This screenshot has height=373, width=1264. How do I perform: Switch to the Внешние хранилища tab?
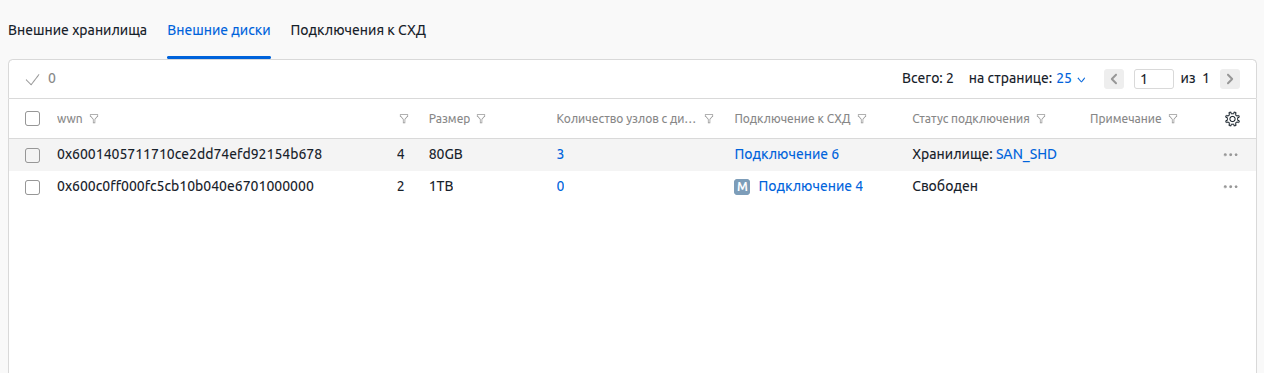pos(78,30)
